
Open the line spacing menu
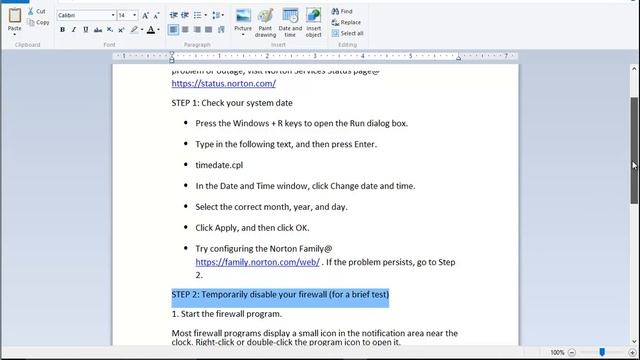point(218,16)
